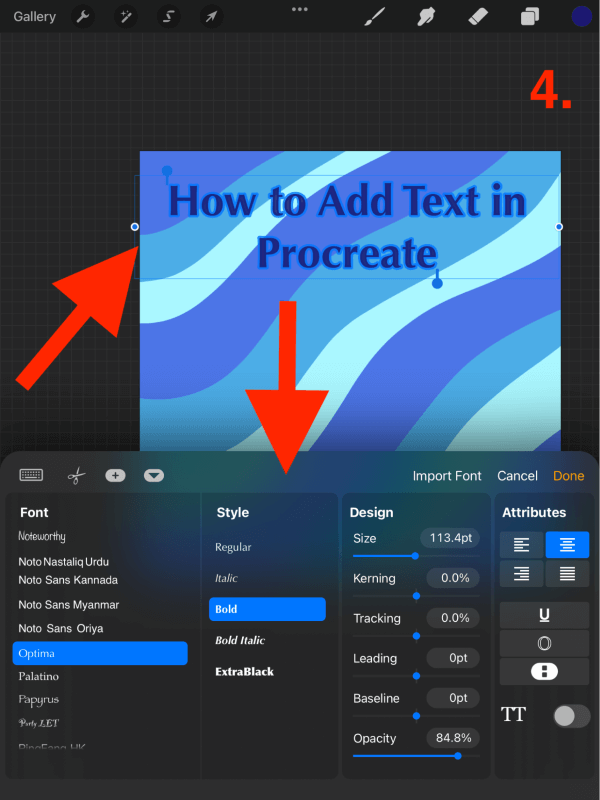The width and height of the screenshot is (600, 800).
Task: Tap the Tracking value 0.0%
Action: (x=453, y=618)
